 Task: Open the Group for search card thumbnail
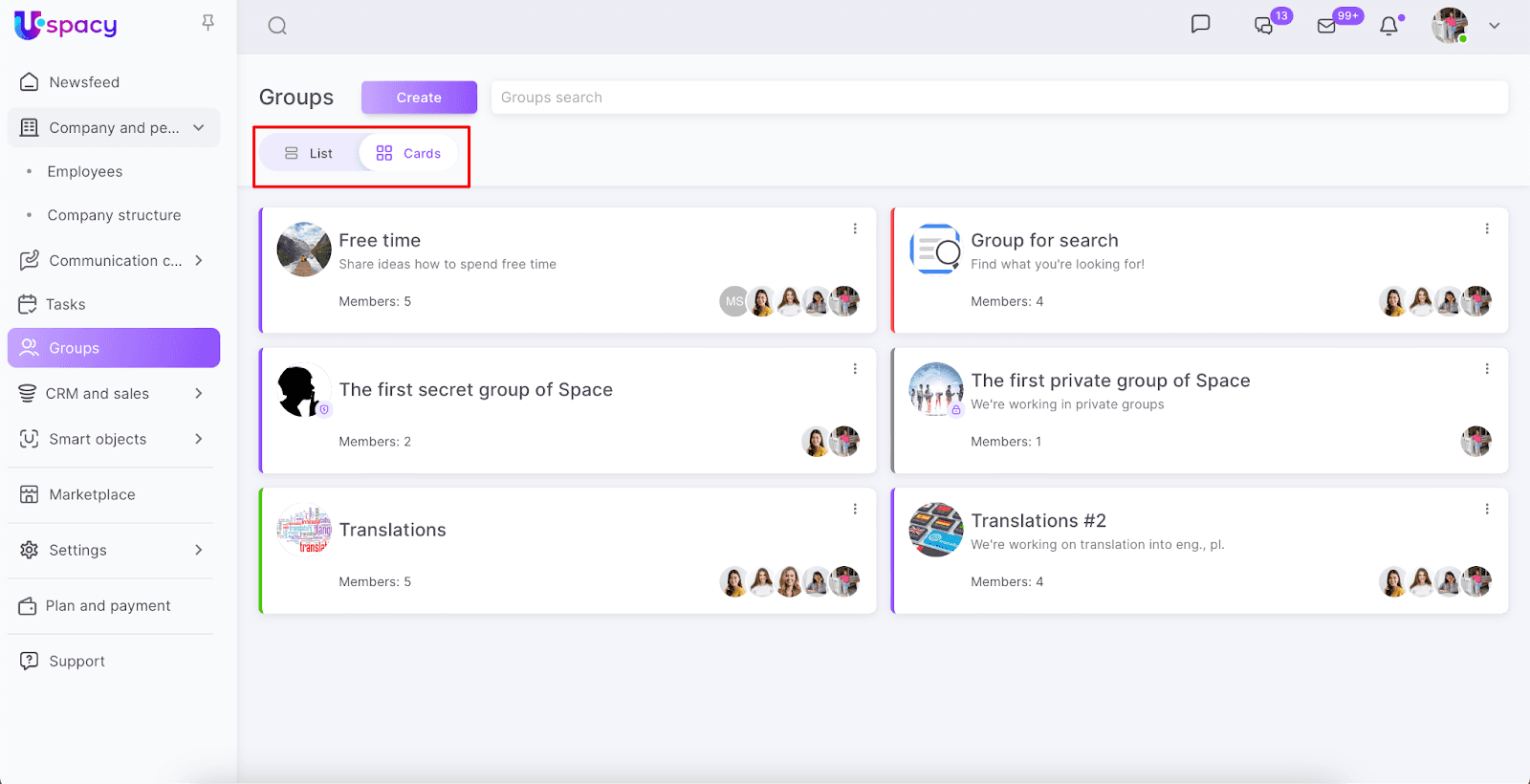(935, 250)
